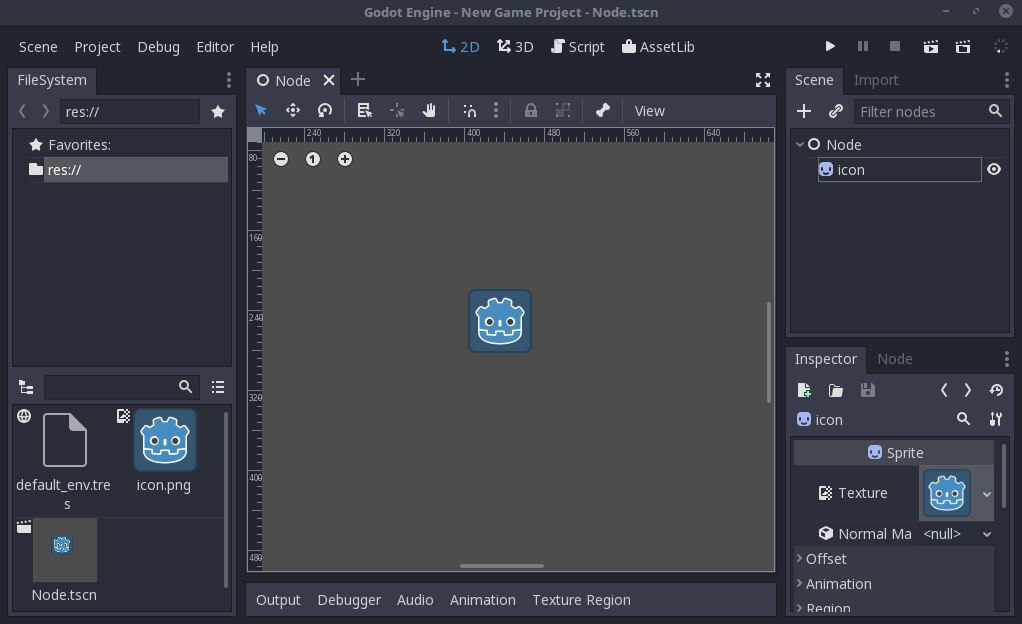1022x624 pixels.
Task: Select the icon.png thumbnail in FileSystem
Action: 163,439
